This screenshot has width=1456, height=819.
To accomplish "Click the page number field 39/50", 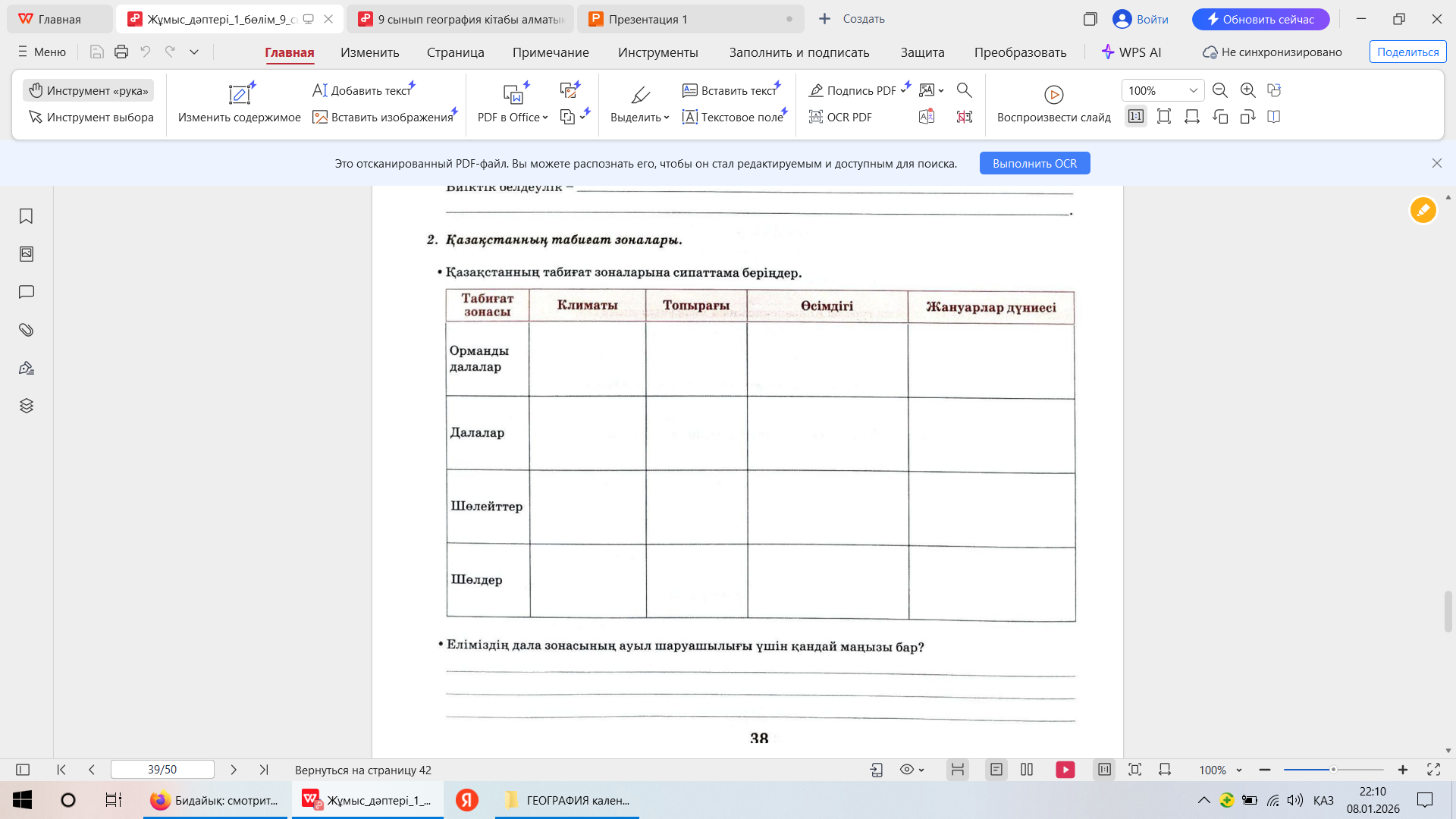I will 162,770.
